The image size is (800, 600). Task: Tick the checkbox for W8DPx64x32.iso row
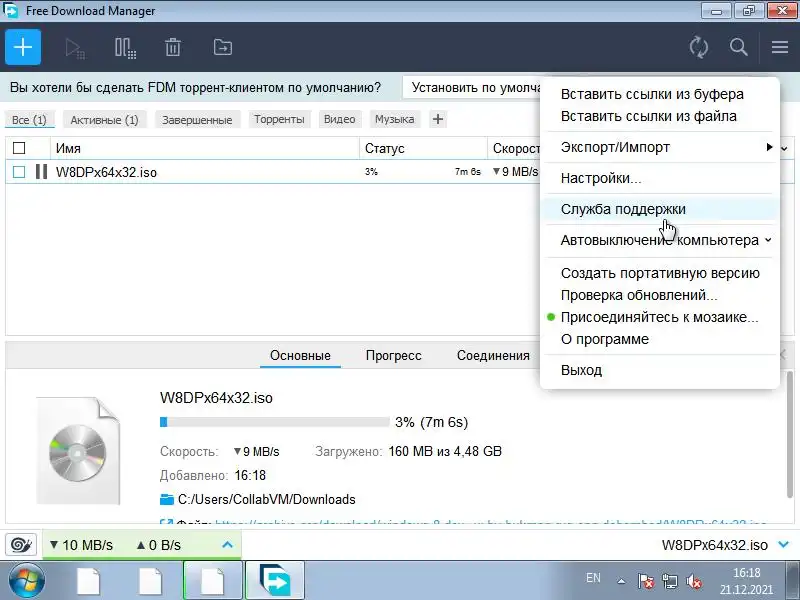(x=19, y=172)
